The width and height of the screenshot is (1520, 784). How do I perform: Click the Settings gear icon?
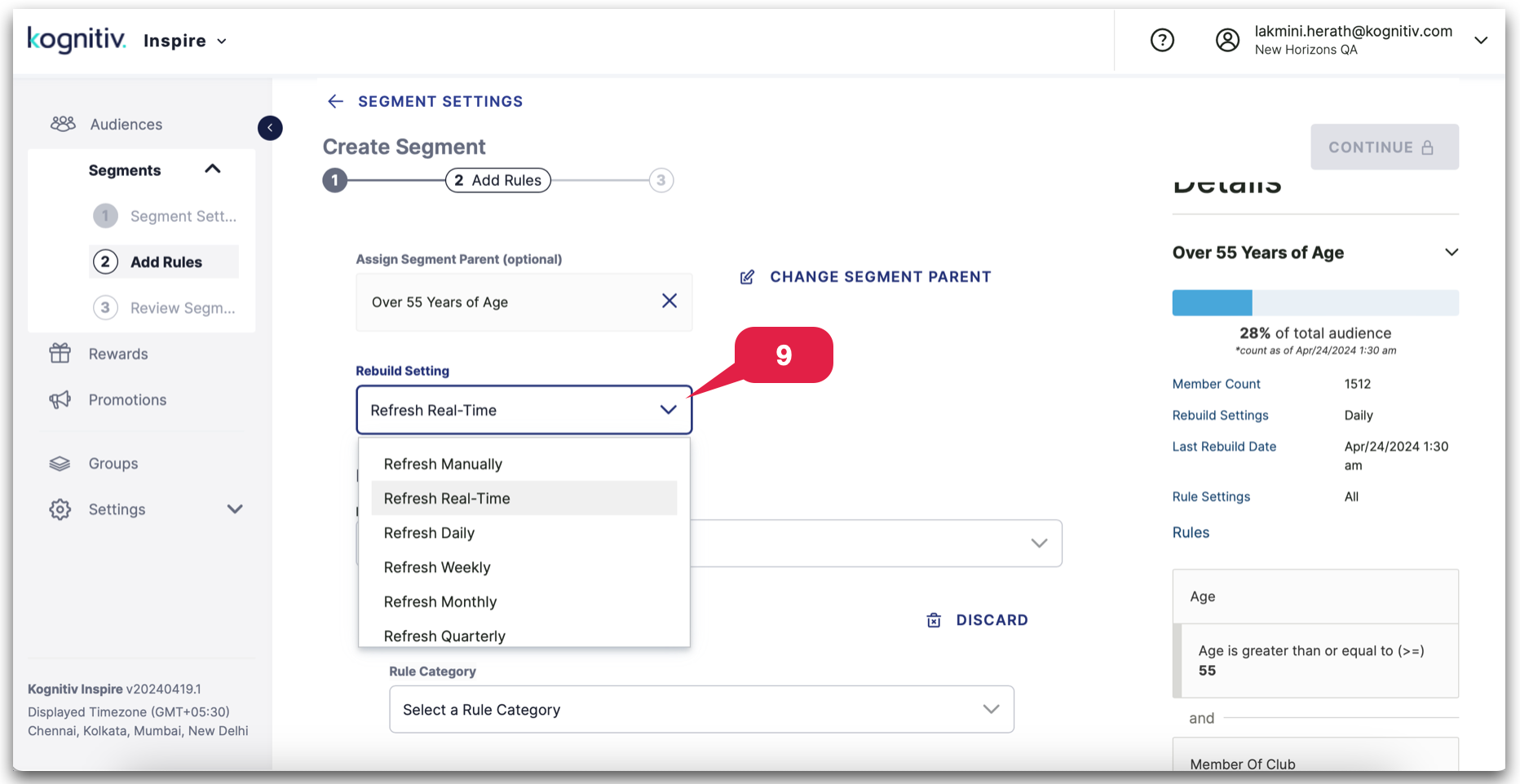click(60, 509)
